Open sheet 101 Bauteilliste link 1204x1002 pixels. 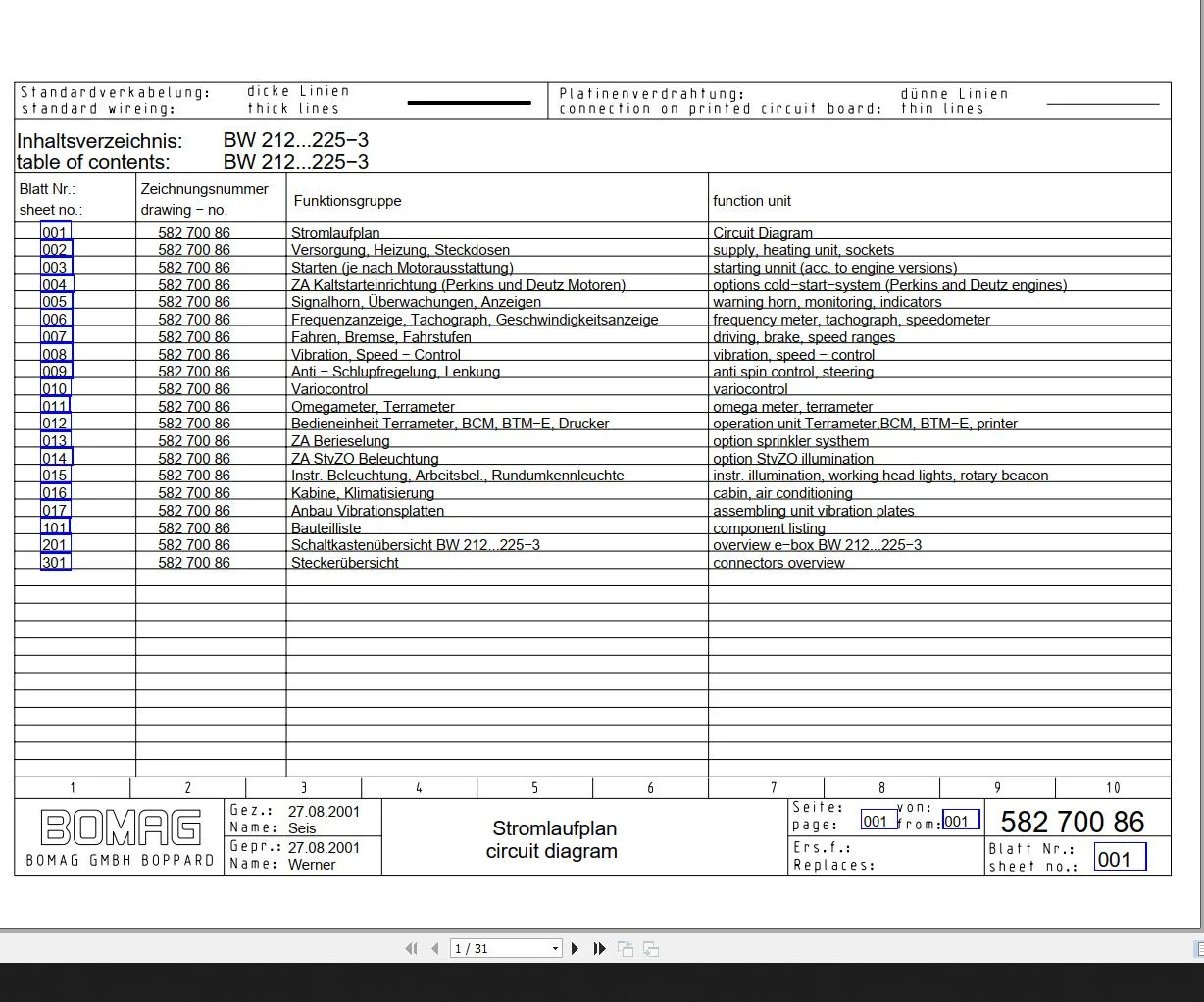(x=56, y=527)
